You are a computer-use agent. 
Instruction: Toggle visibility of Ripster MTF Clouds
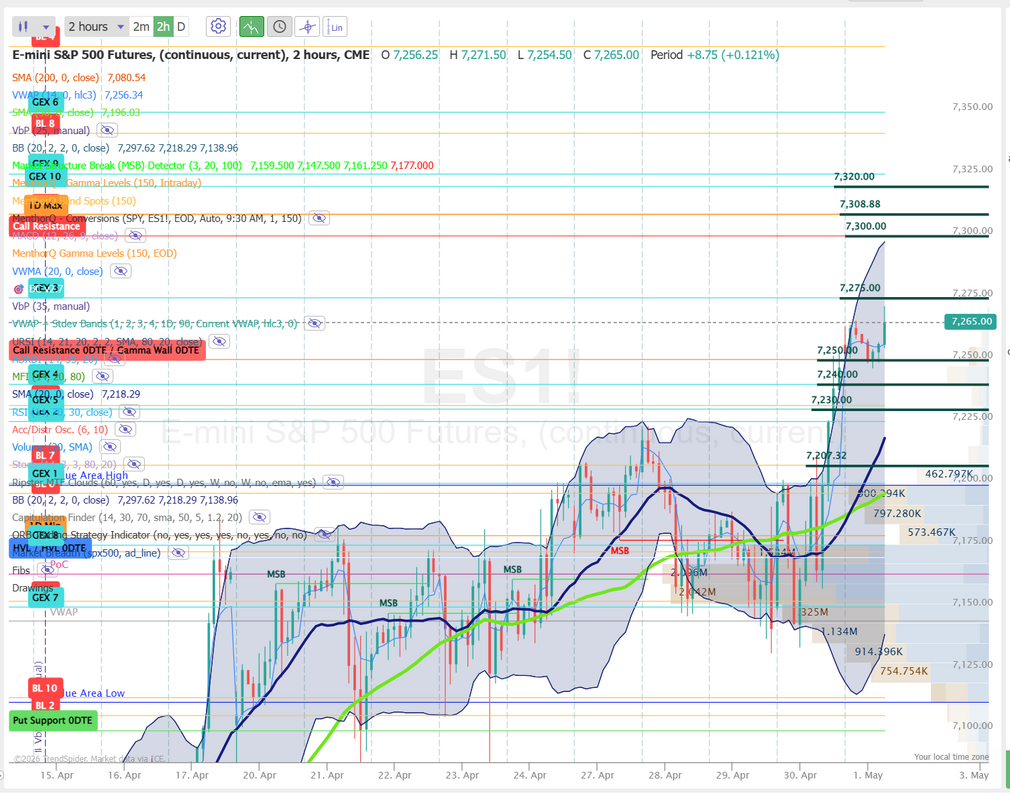[332, 482]
